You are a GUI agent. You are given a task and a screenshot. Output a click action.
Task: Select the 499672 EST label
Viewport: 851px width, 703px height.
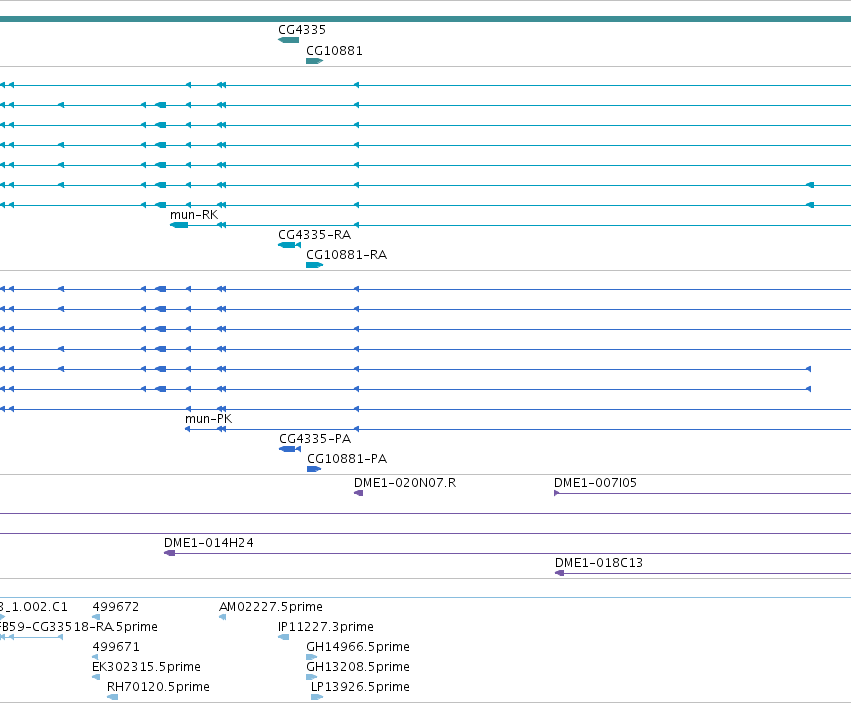point(116,606)
